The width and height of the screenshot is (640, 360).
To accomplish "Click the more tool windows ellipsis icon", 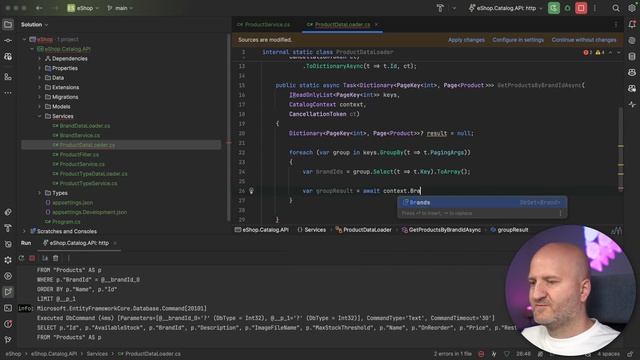I will 8,93.
